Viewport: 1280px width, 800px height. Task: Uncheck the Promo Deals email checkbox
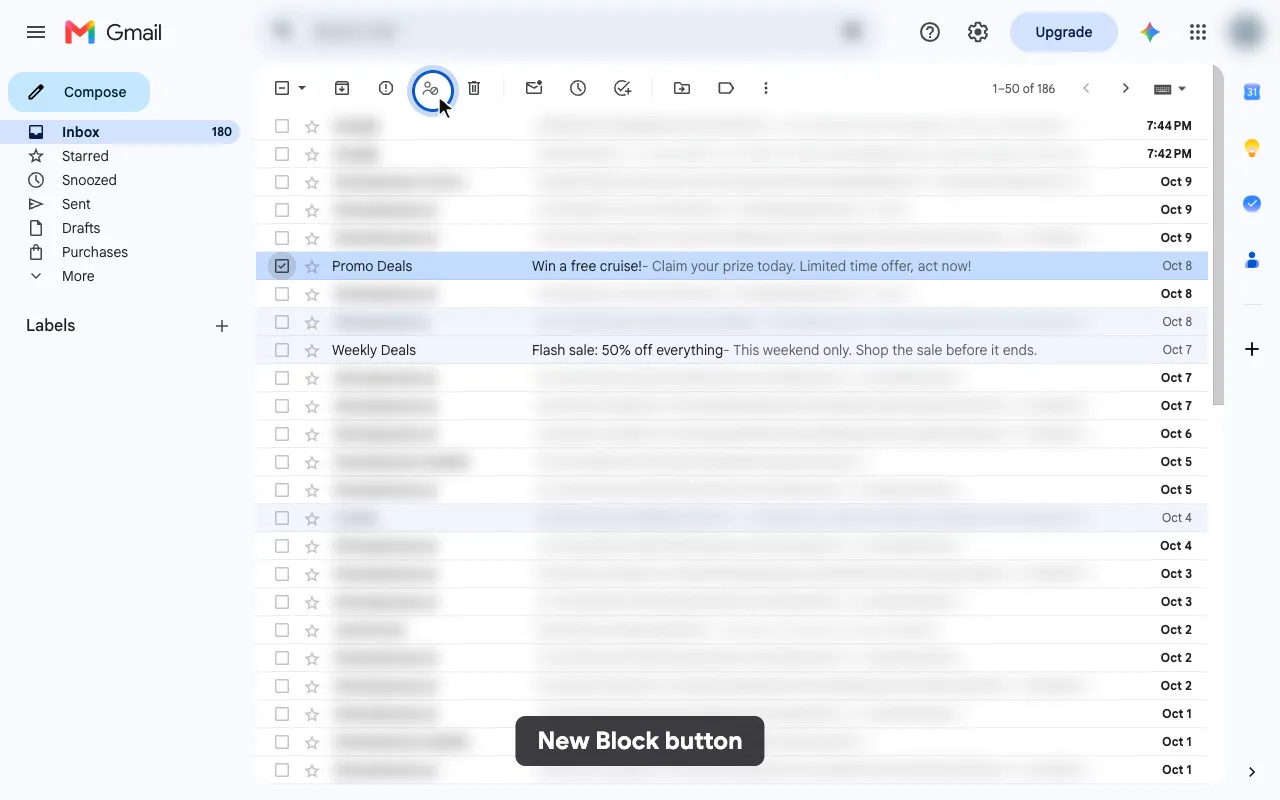[282, 266]
